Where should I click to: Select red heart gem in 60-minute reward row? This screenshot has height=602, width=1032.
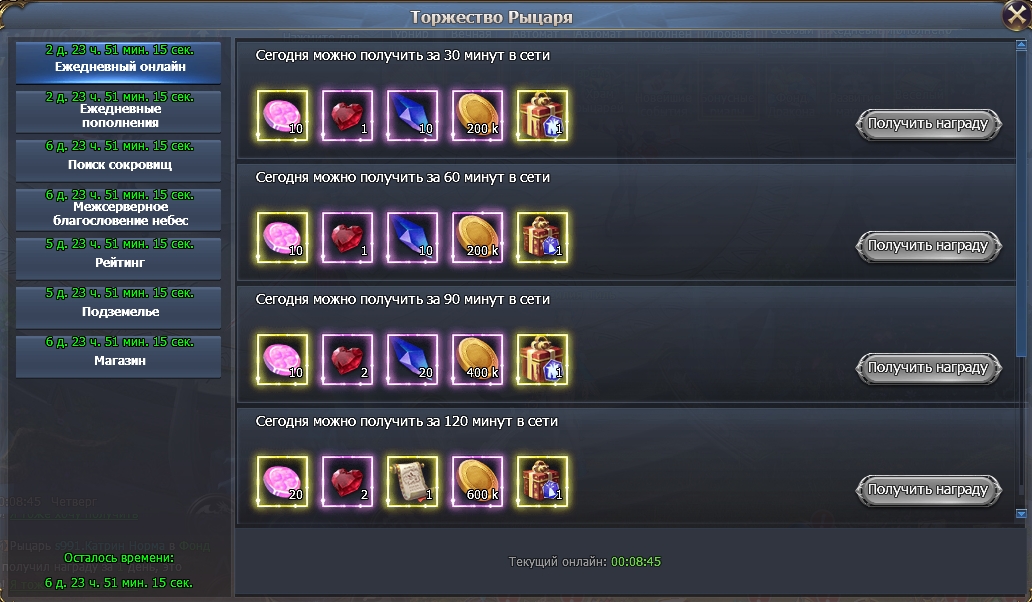[x=348, y=238]
